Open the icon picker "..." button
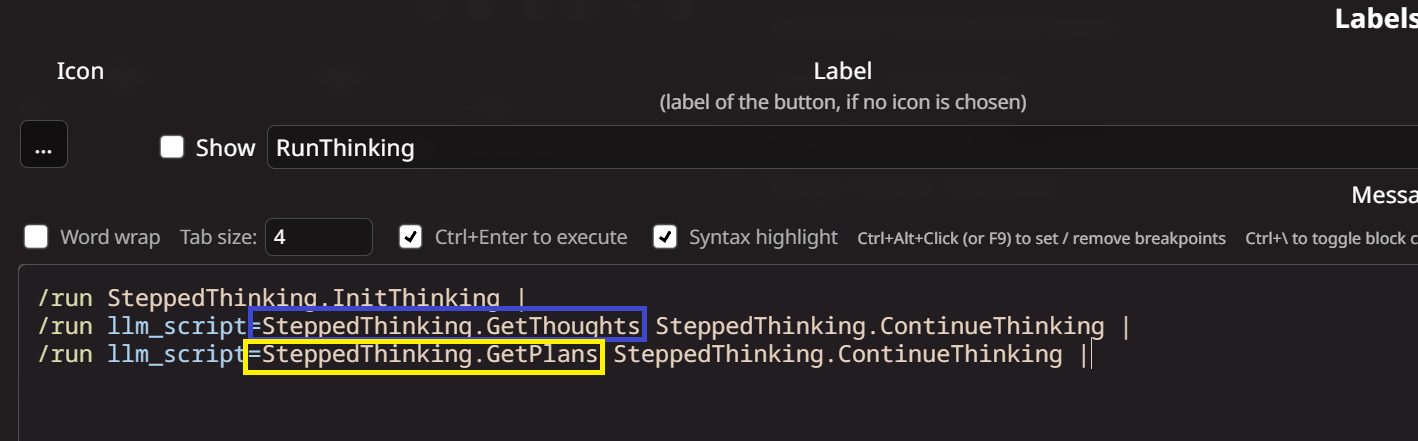This screenshot has height=441, width=1418. pos(44,145)
